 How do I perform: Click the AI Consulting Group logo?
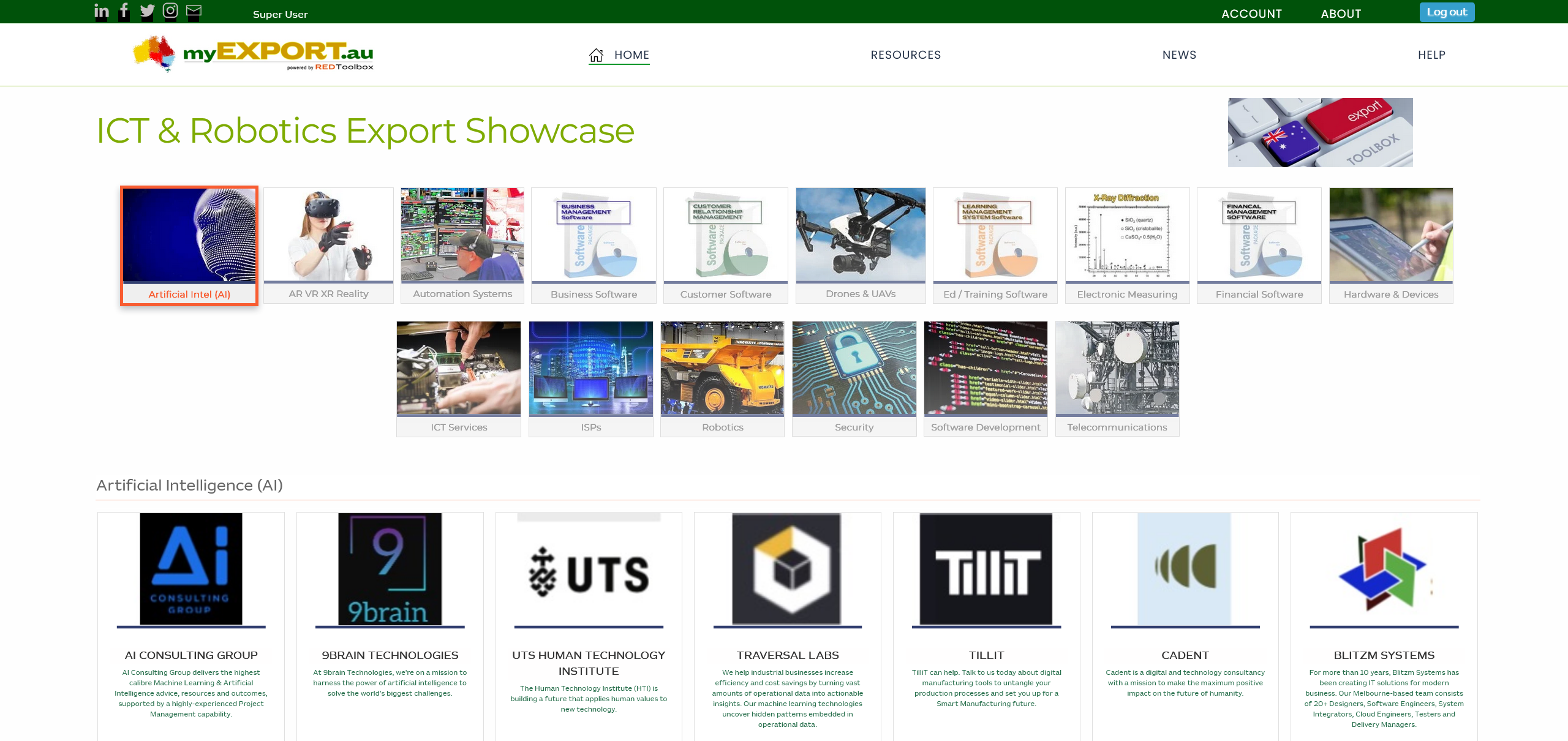pyautogui.click(x=191, y=569)
